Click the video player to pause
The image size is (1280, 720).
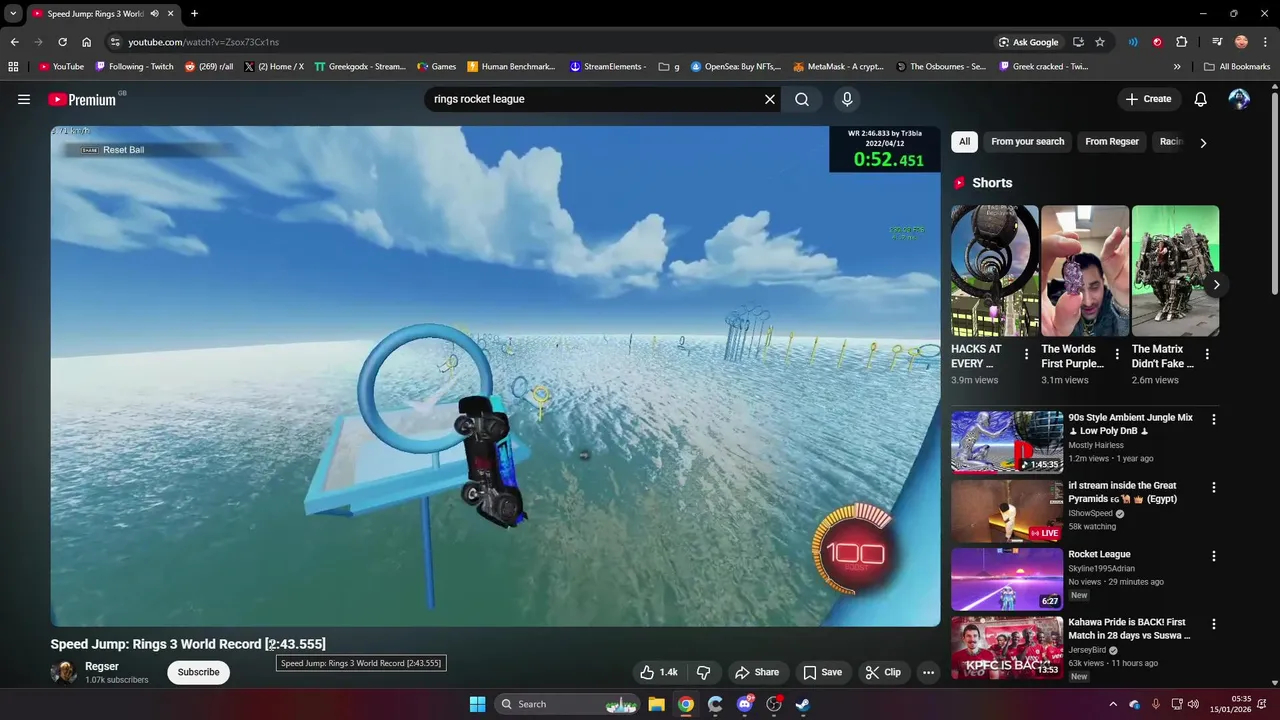495,376
